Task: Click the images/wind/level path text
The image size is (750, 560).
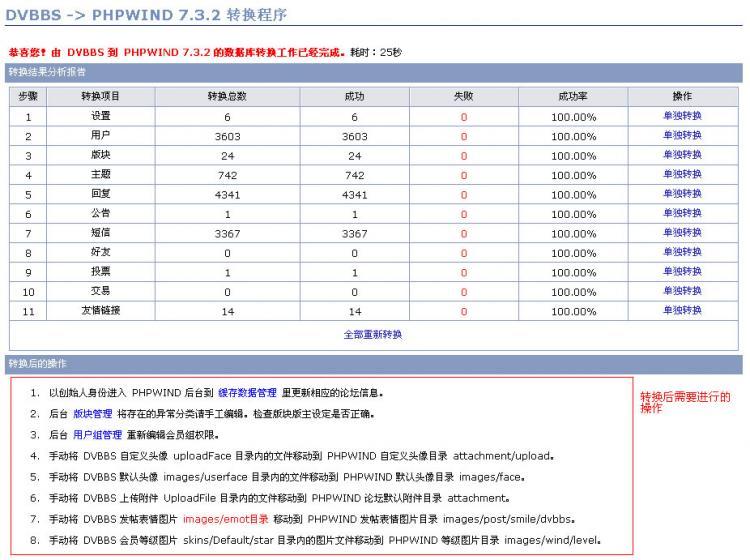Action: 552,540
